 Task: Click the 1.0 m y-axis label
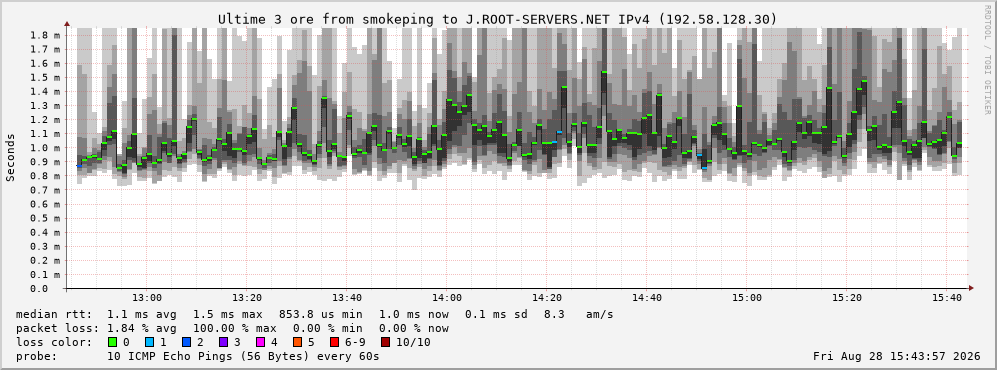[x=45, y=147]
